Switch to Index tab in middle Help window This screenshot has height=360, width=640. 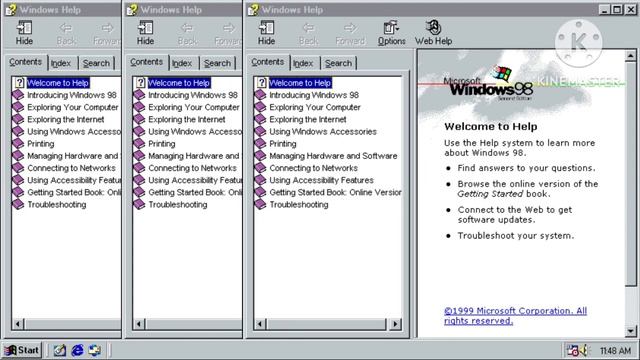[182, 63]
